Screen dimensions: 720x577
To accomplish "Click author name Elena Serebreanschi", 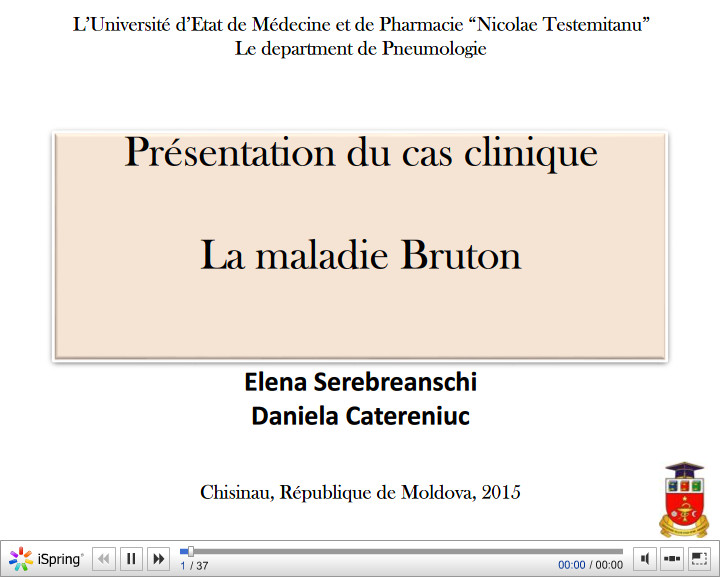I will [360, 382].
